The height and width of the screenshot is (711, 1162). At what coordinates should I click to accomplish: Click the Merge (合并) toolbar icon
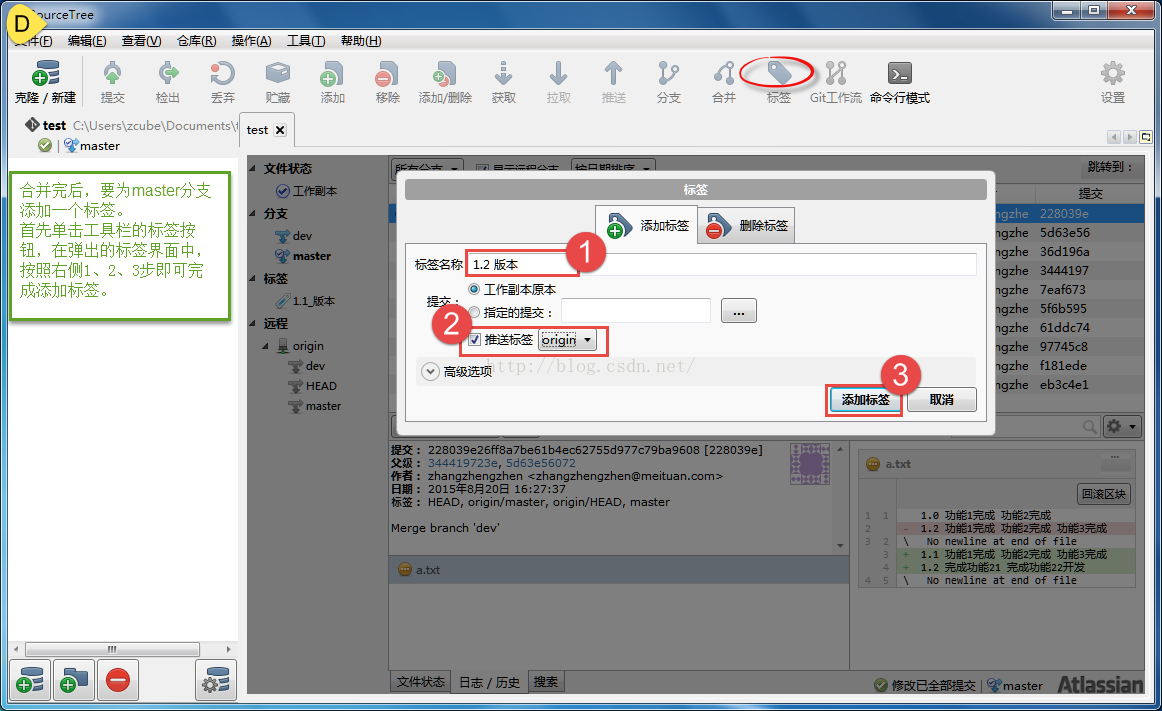tap(724, 74)
